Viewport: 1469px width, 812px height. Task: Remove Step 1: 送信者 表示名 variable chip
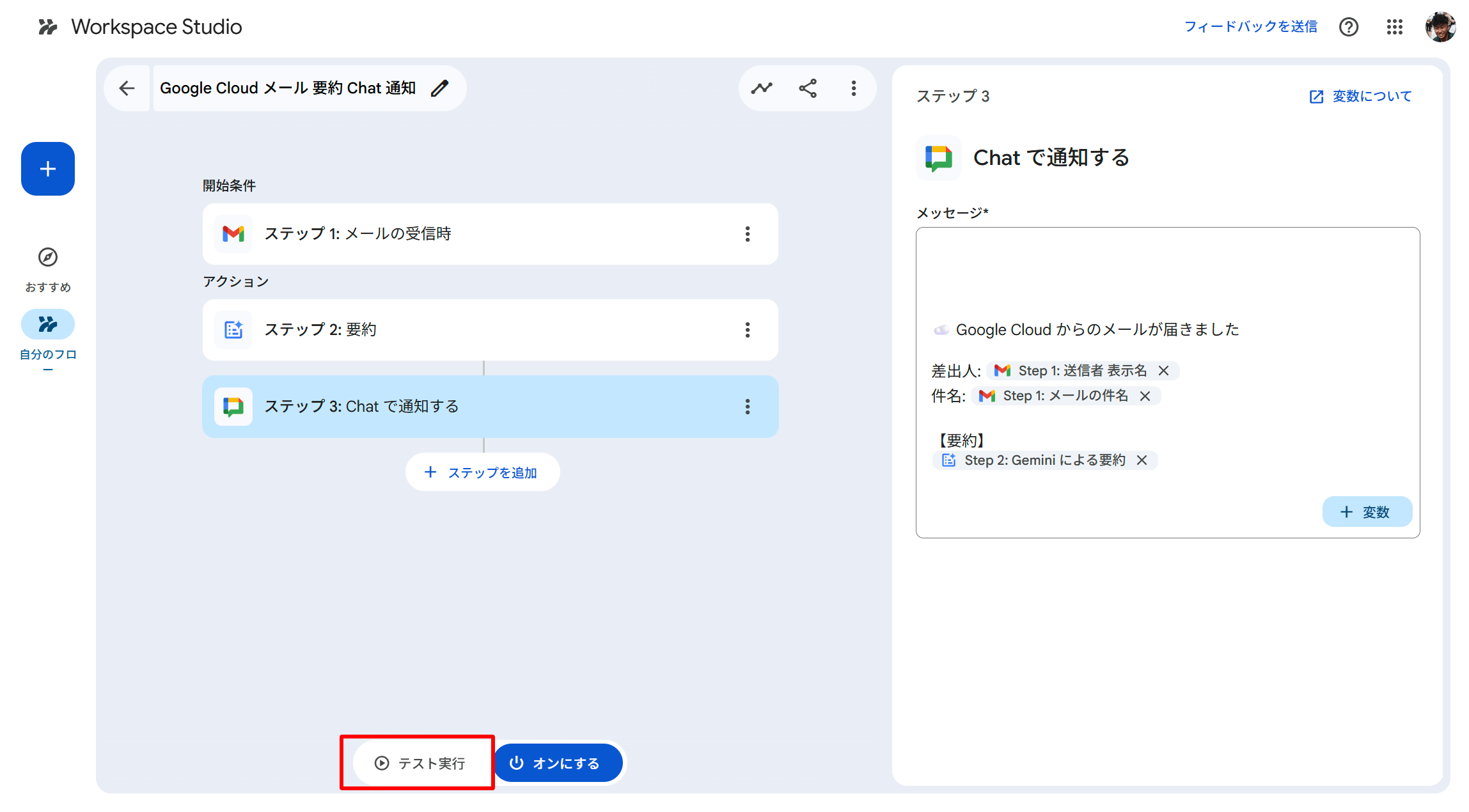click(1164, 371)
